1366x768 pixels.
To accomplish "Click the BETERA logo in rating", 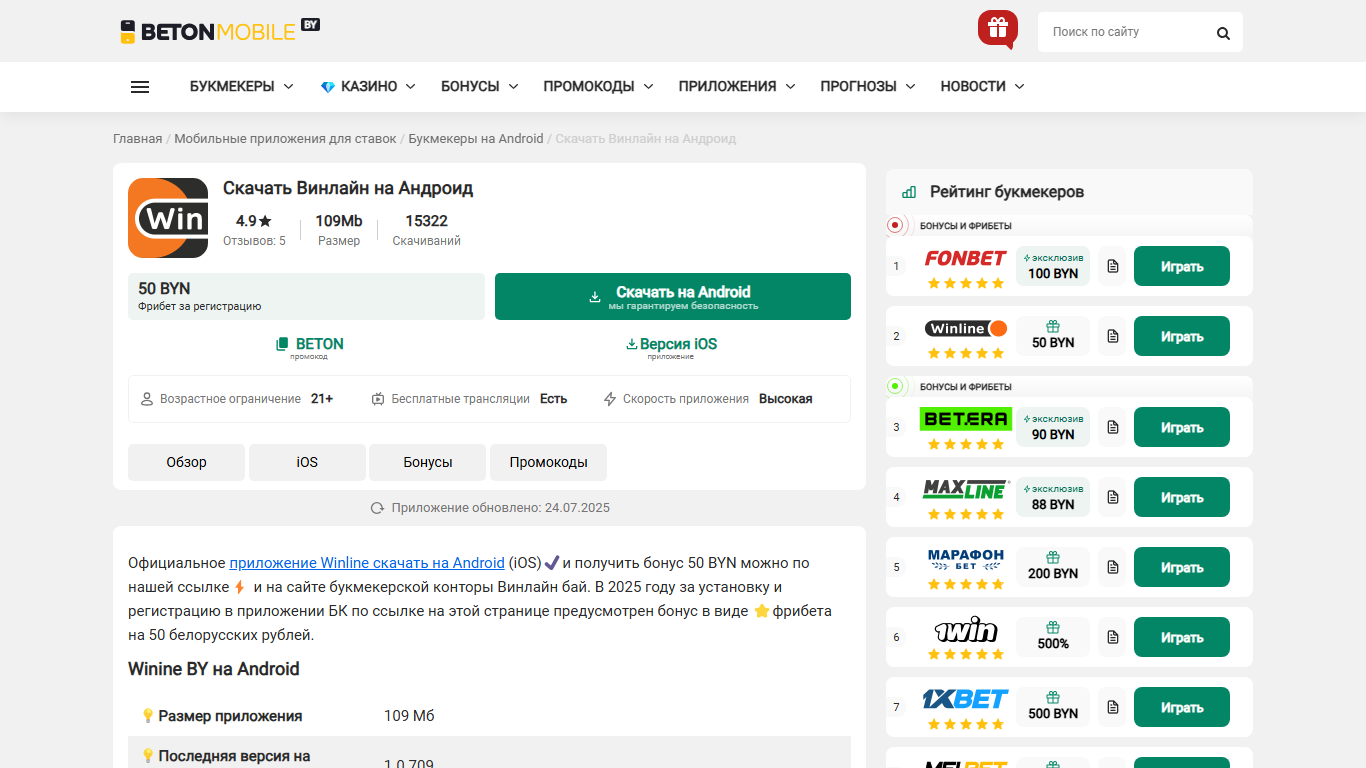I will click(x=965, y=418).
